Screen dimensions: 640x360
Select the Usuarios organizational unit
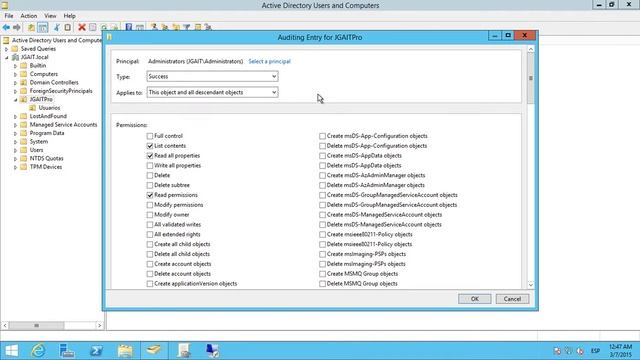[49, 108]
